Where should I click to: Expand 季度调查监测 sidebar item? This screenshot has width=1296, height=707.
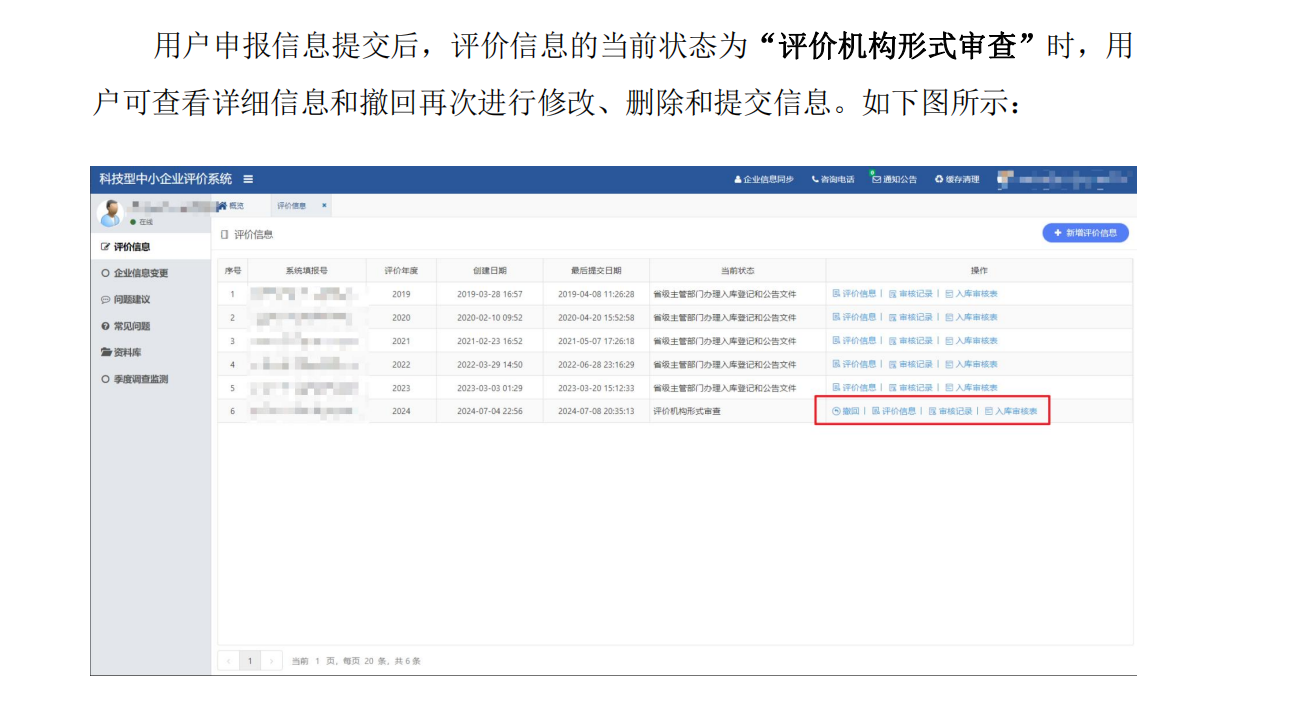pyautogui.click(x=140, y=379)
